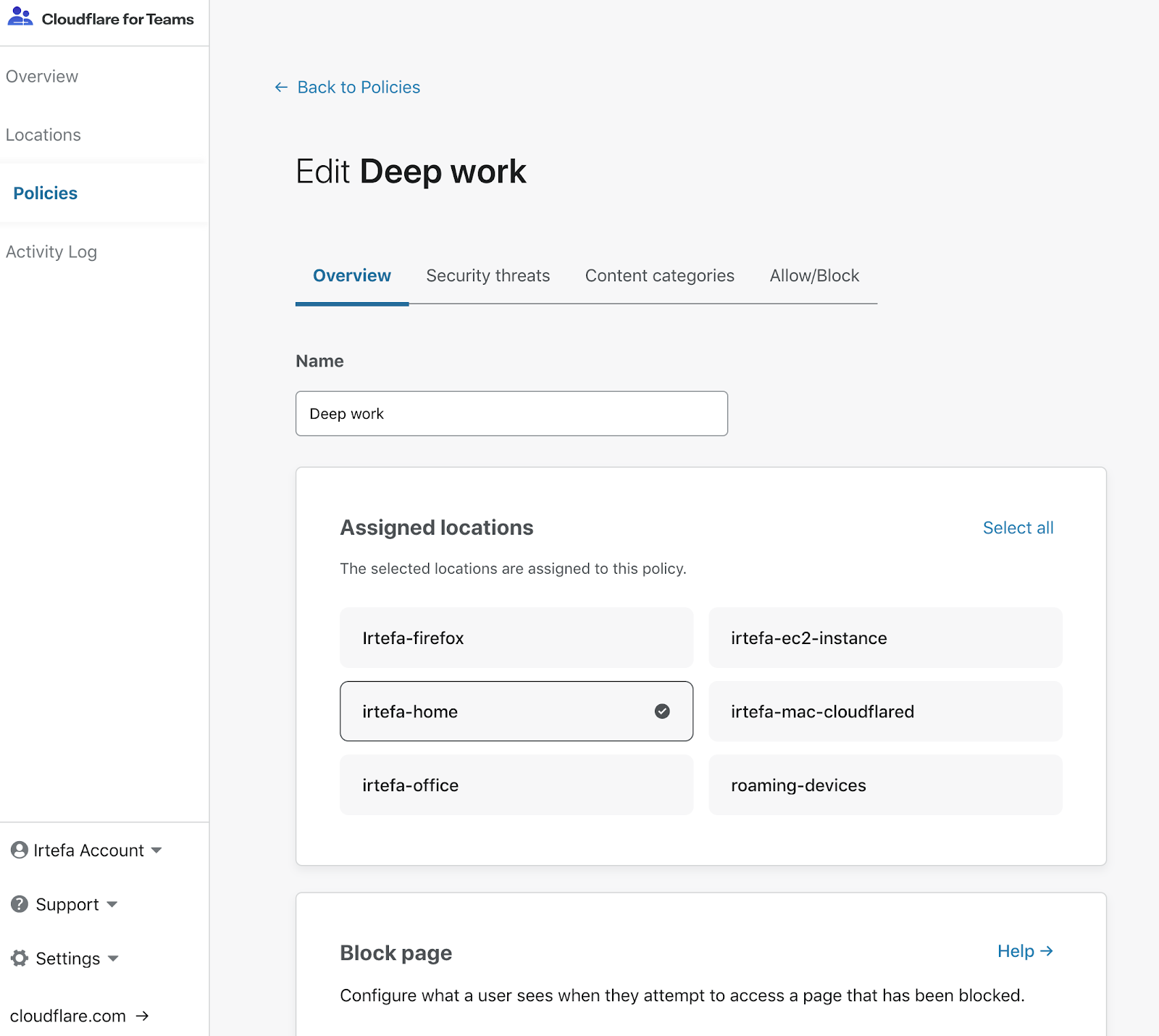Click the Cloudflare for Teams logo icon
The image size is (1159, 1036).
[20, 17]
